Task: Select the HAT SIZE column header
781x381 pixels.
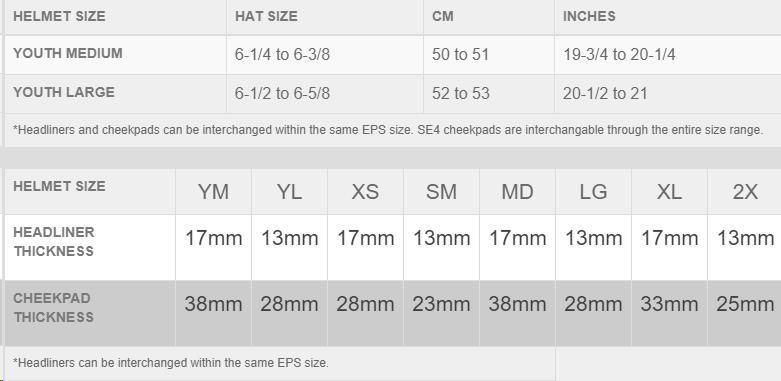Action: (x=266, y=16)
